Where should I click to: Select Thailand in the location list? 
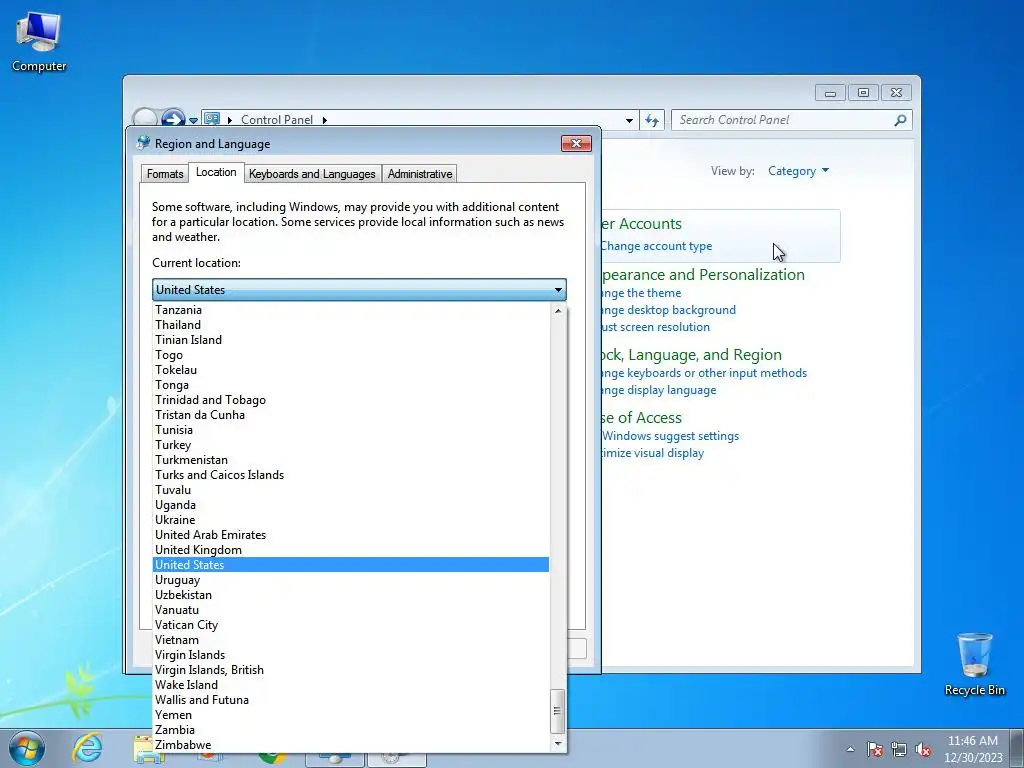click(351, 325)
